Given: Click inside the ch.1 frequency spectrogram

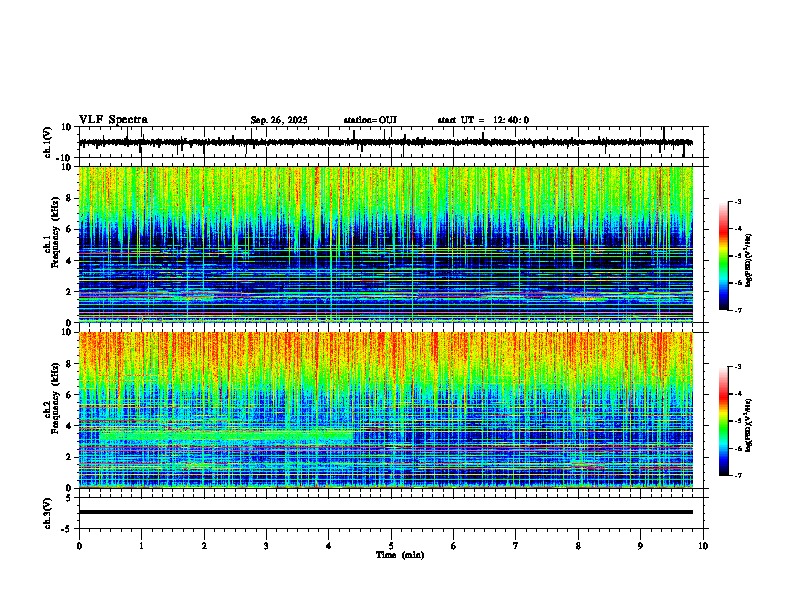Looking at the screenshot, I should 385,244.
